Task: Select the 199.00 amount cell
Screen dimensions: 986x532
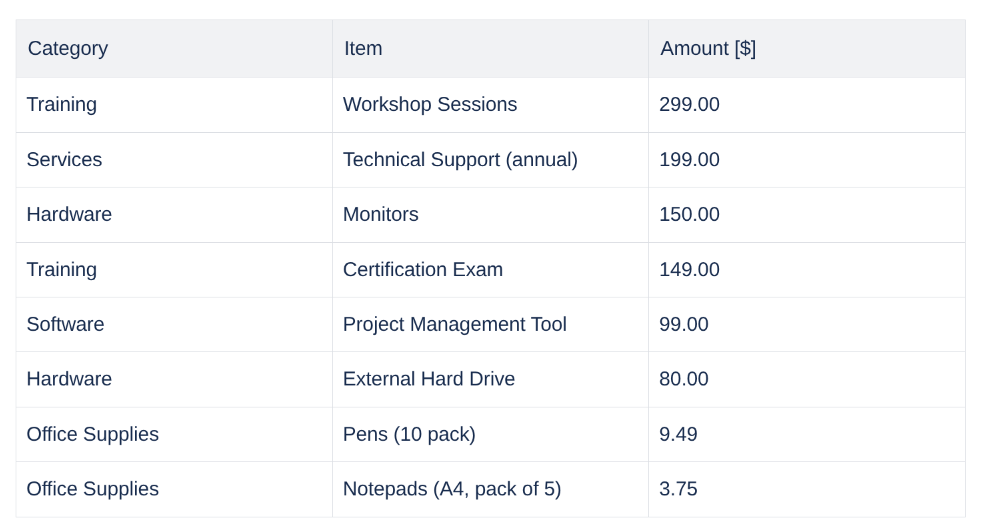Action: [x=689, y=160]
